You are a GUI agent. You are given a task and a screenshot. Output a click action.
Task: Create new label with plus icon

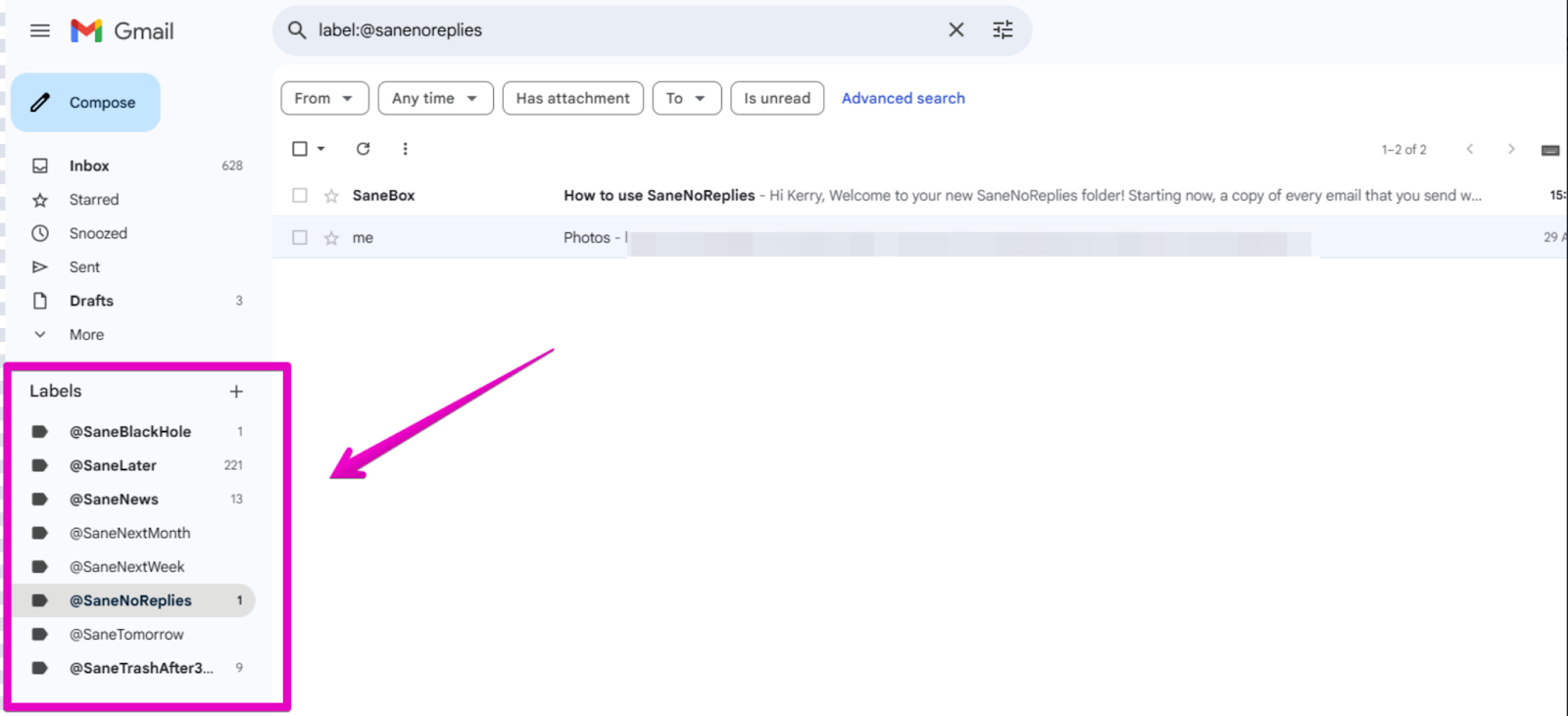236,392
